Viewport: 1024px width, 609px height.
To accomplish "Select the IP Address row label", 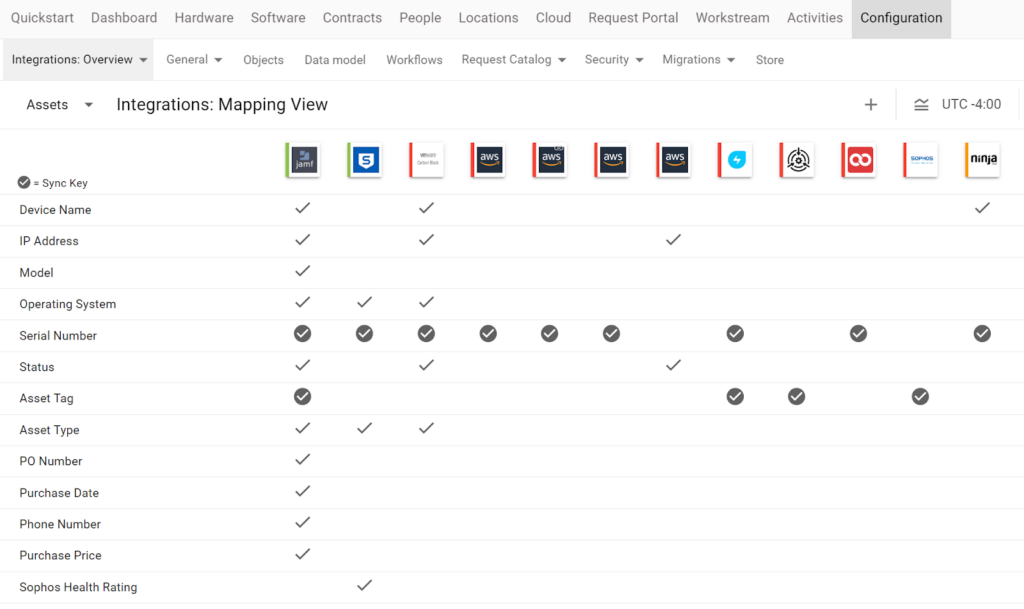I will pos(49,241).
